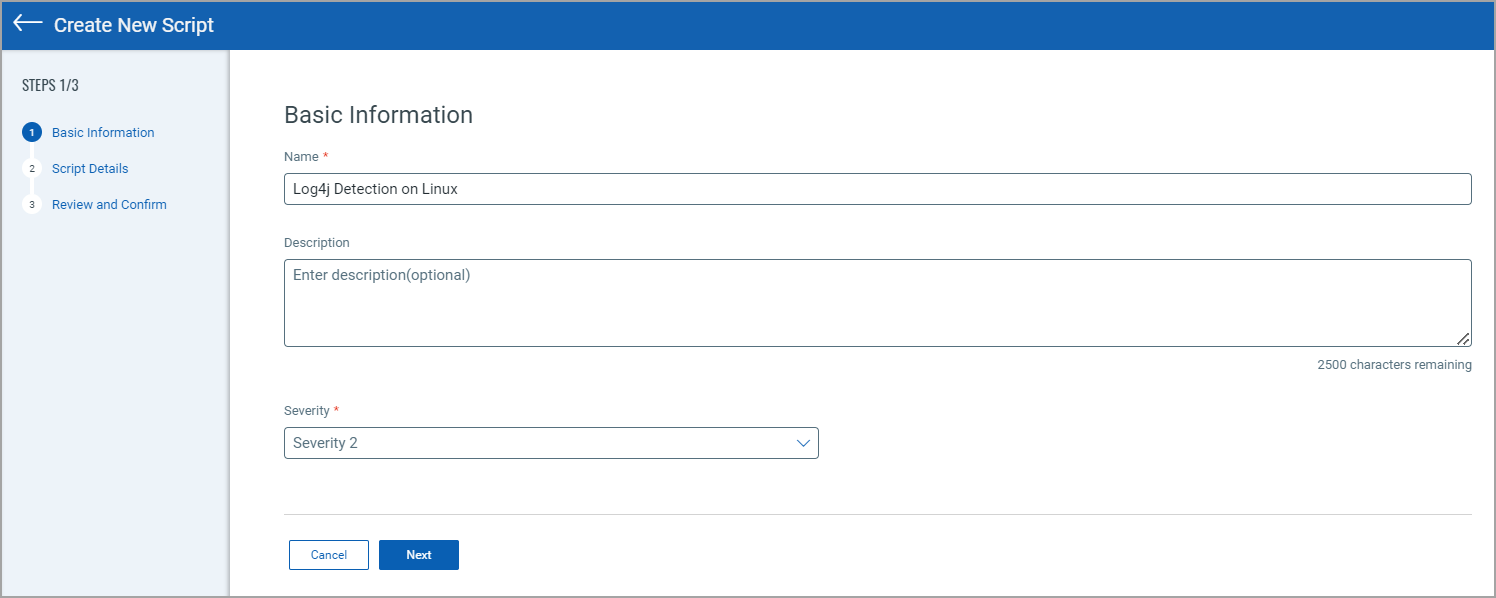Select the Basic Information step link
The height and width of the screenshot is (598, 1496).
[x=103, y=132]
